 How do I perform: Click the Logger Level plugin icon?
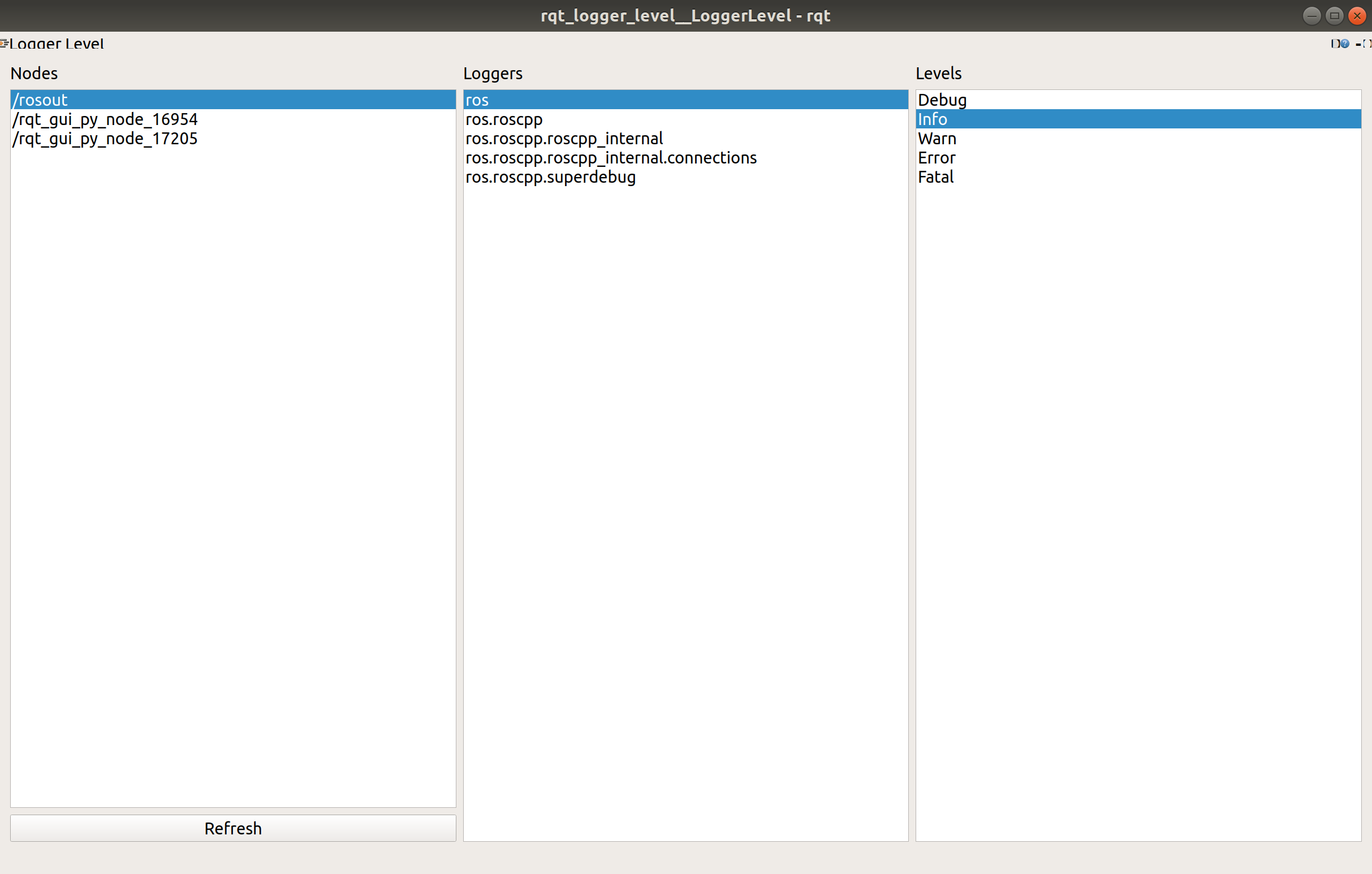click(4, 44)
